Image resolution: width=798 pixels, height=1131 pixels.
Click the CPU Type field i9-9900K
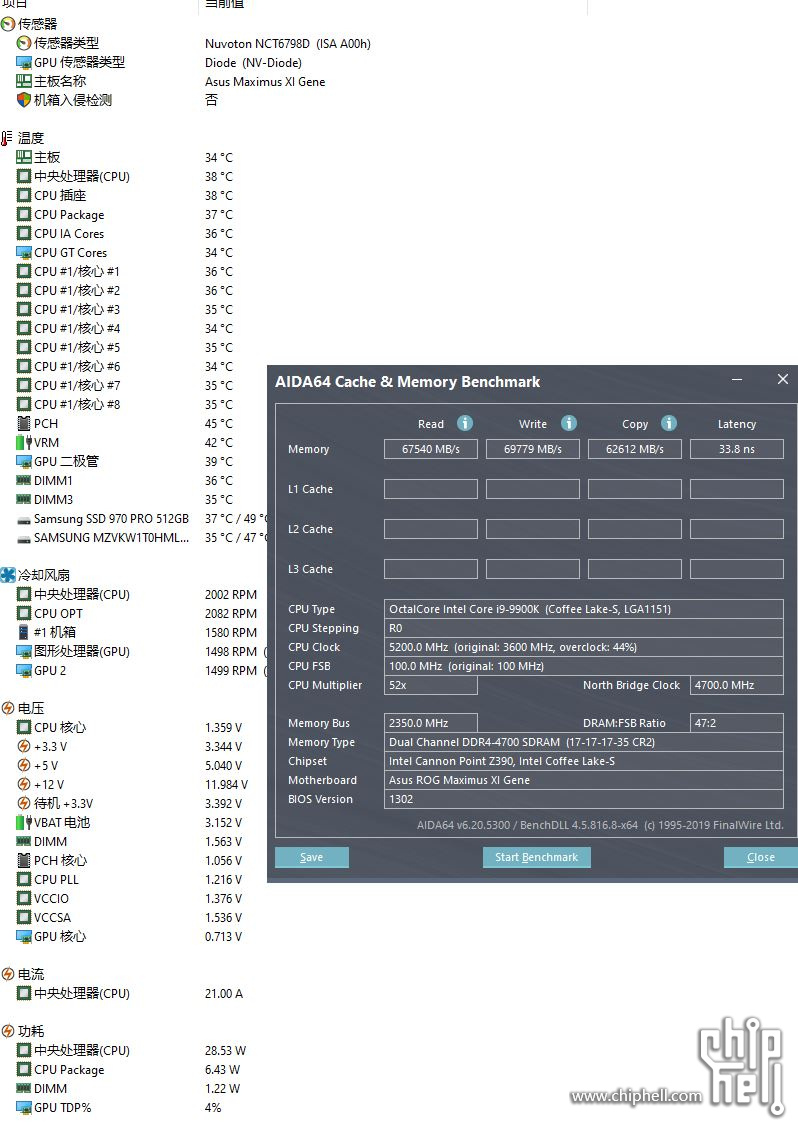tap(584, 609)
